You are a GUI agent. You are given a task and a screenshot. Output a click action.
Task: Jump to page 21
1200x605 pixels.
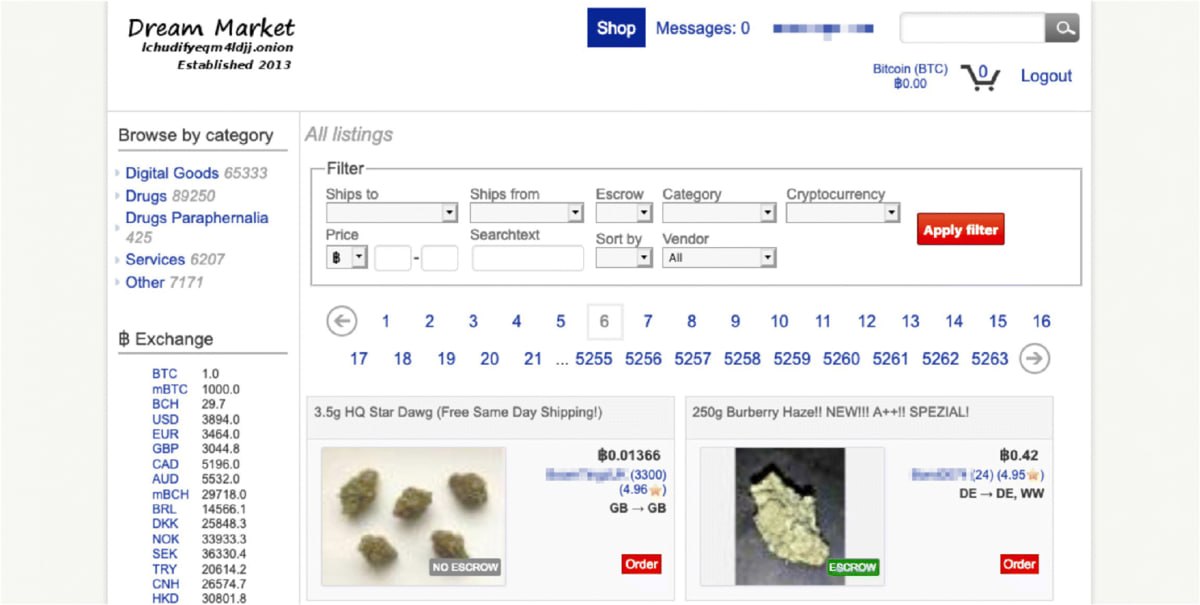(x=533, y=359)
